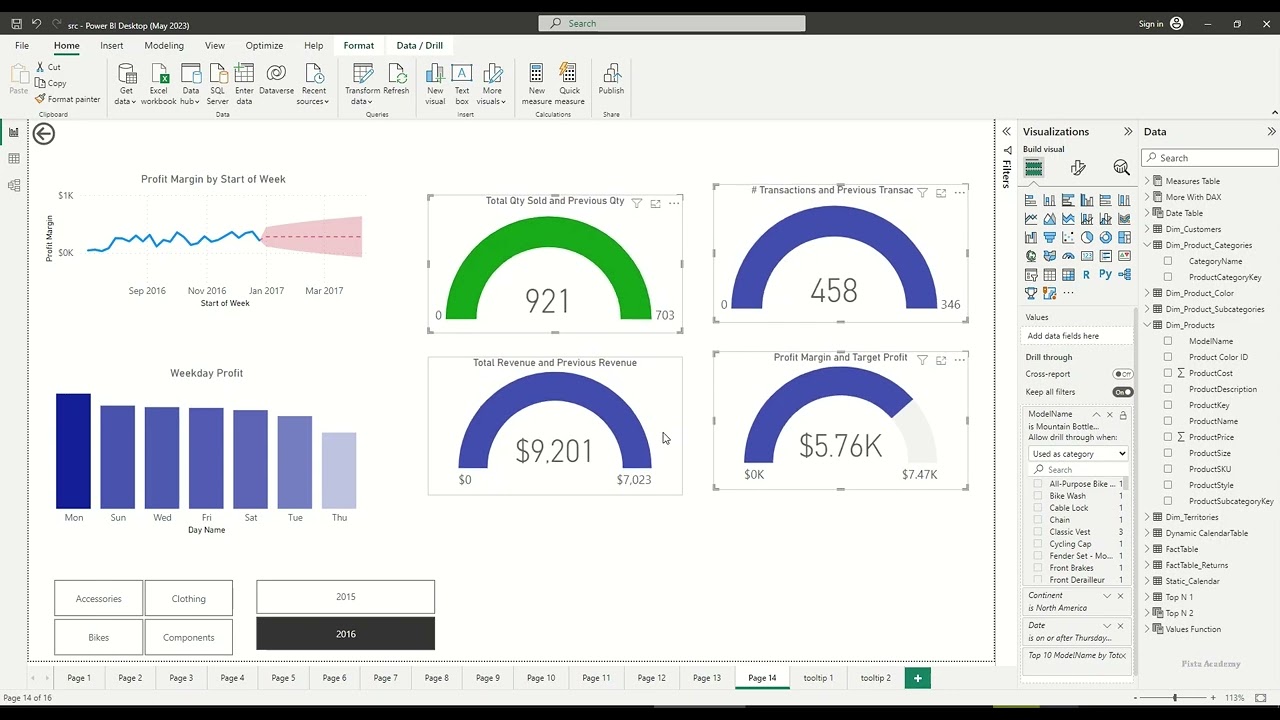Publish the report

[611, 80]
